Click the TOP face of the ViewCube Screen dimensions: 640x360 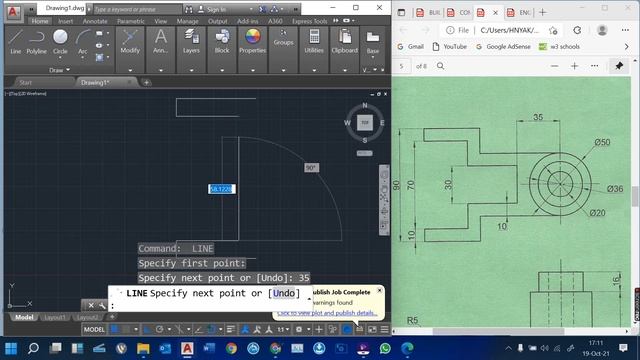(364, 122)
